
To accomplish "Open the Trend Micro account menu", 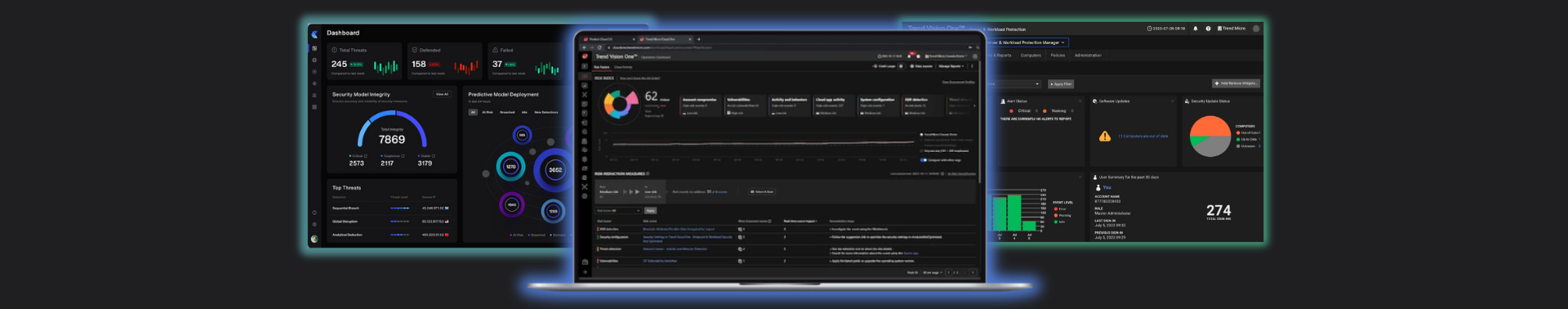I will click(x=1232, y=29).
